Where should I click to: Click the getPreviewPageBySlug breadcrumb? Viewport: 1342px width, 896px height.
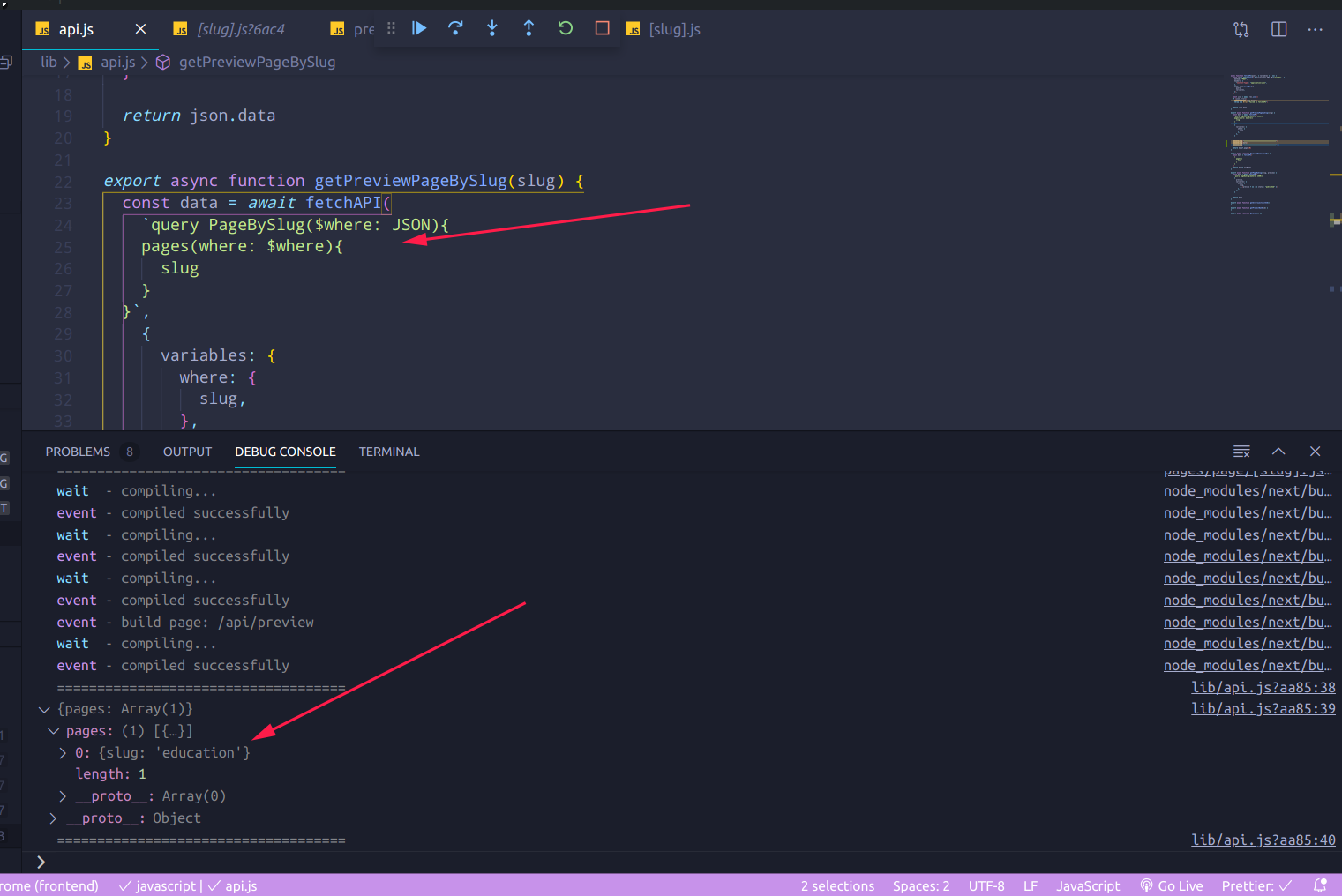(x=257, y=62)
